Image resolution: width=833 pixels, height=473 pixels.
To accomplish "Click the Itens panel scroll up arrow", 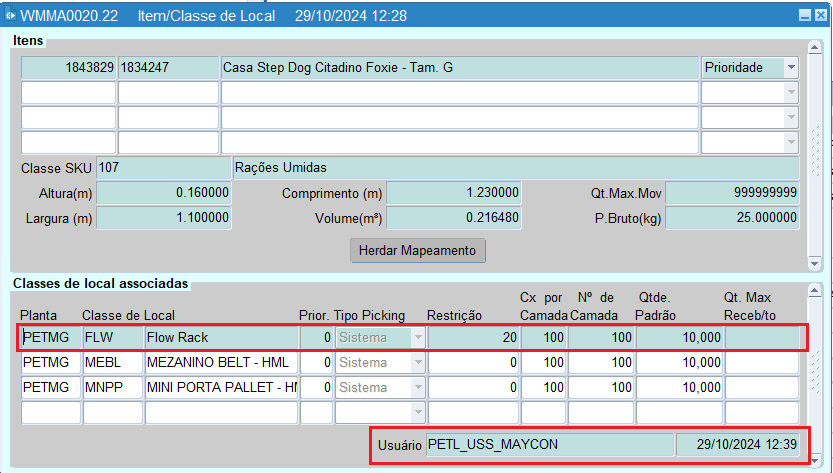I will click(814, 46).
